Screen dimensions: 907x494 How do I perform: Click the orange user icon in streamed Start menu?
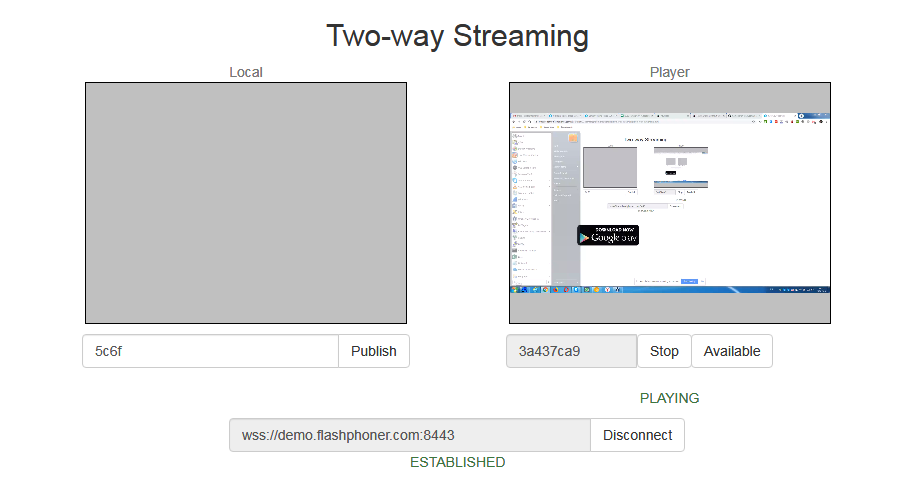(x=574, y=138)
